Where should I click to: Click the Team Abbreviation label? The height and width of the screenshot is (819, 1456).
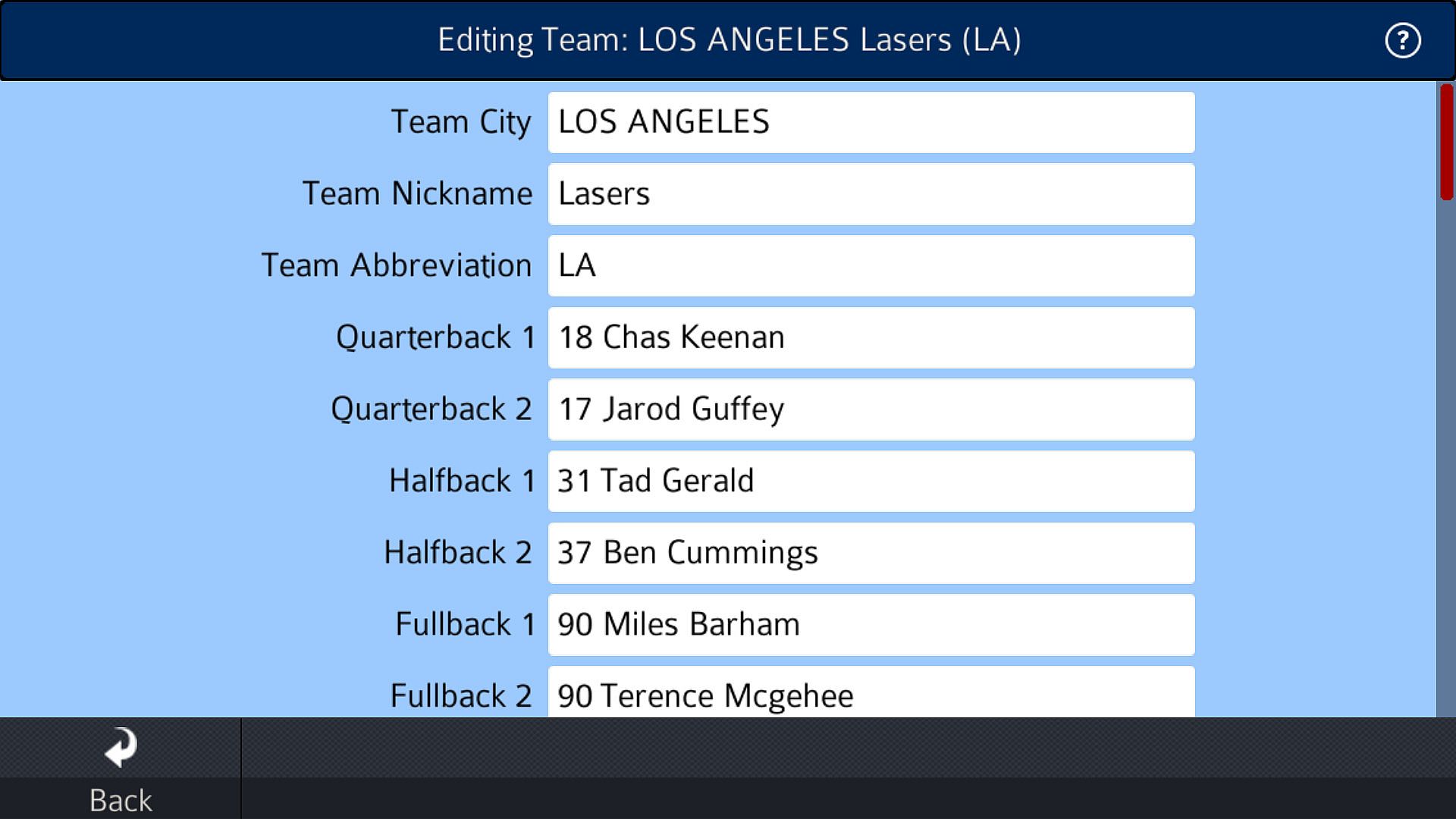pos(396,265)
